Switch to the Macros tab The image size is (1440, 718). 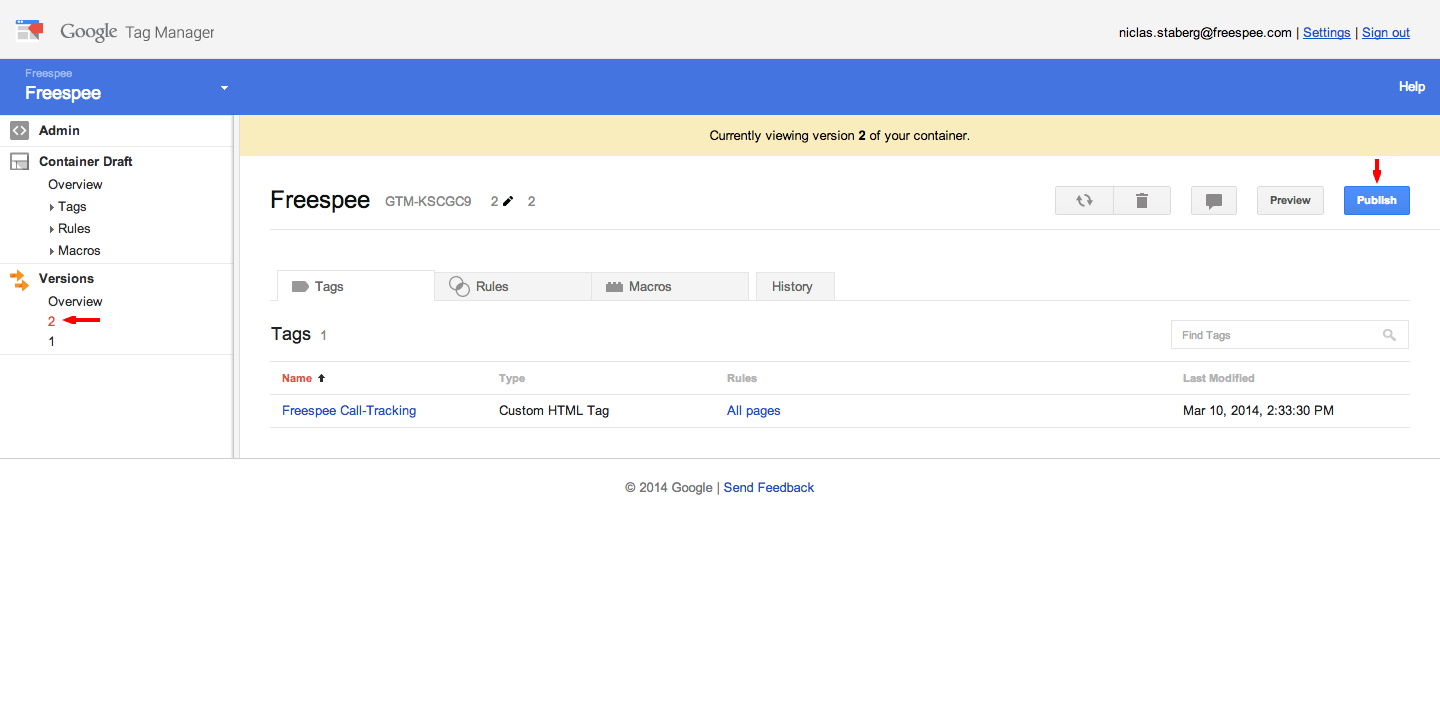click(670, 286)
